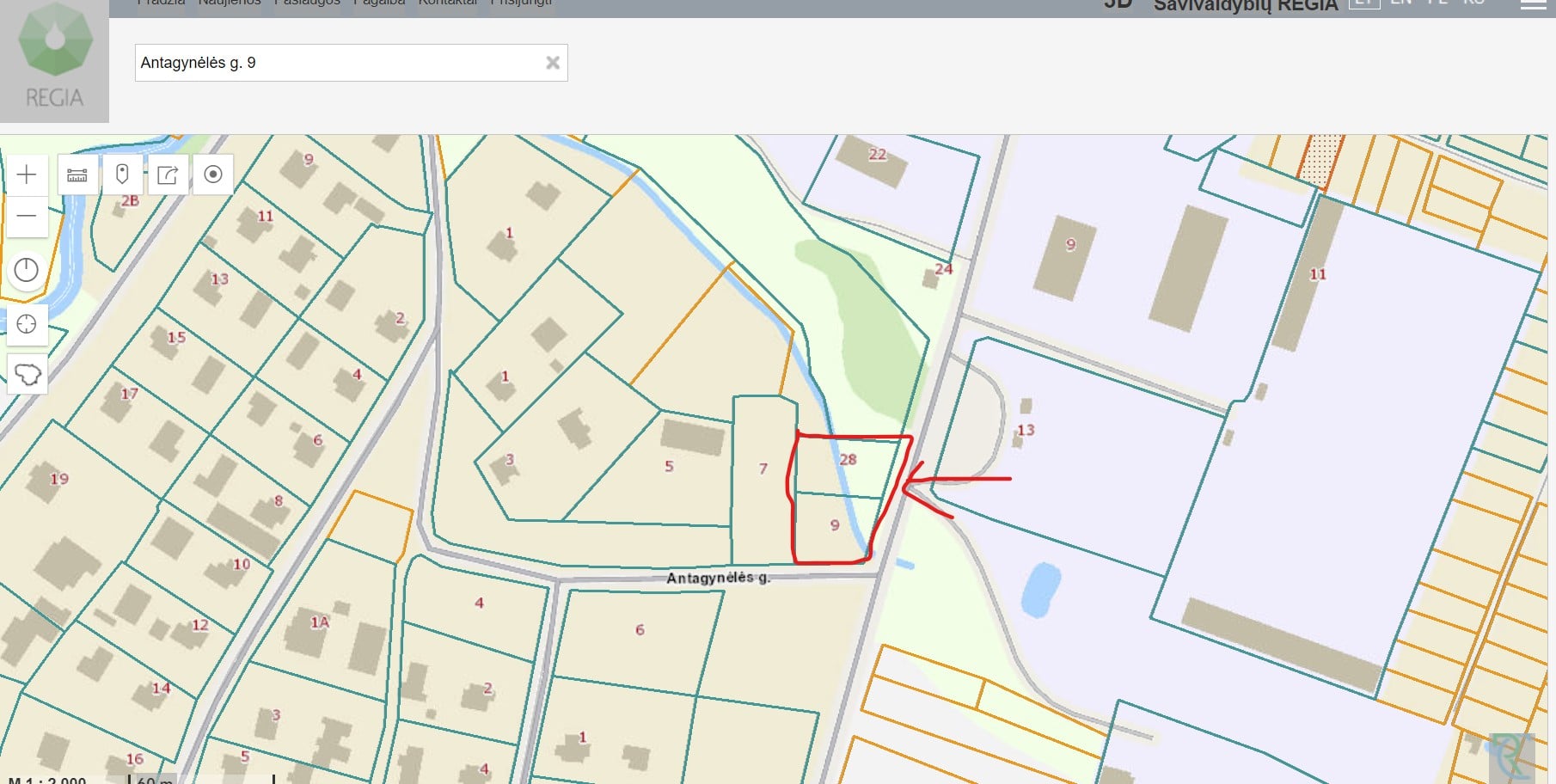This screenshot has width=1556, height=784.
Task: Reset map rotation with compass button
Action: click(27, 271)
